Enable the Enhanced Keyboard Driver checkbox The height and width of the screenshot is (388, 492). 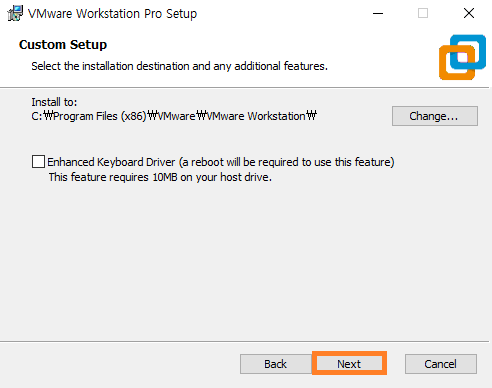click(38, 162)
